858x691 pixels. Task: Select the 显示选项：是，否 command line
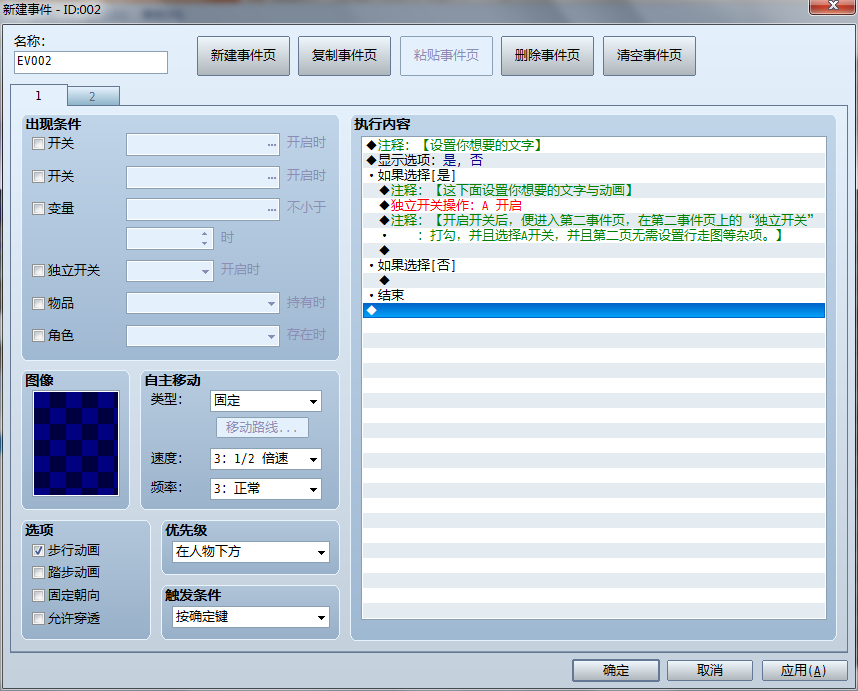point(594,160)
